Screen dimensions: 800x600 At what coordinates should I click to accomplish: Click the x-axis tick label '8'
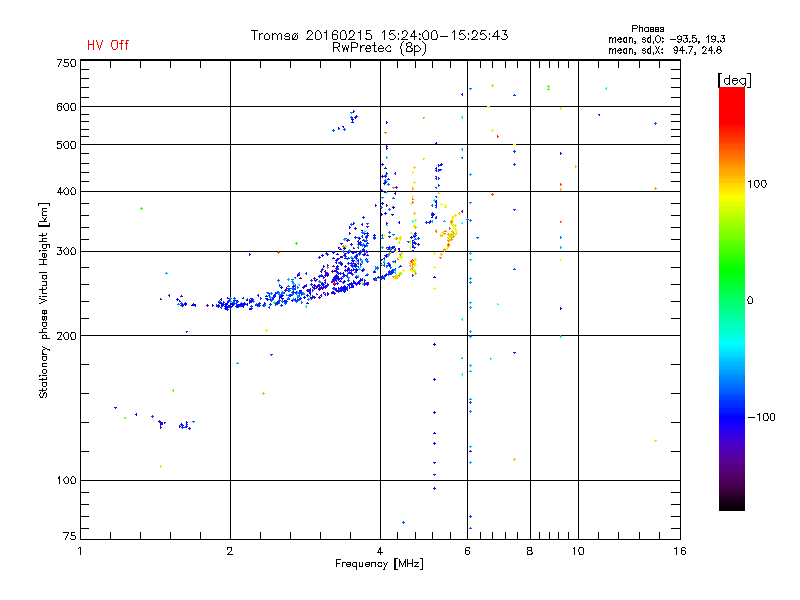click(x=530, y=551)
